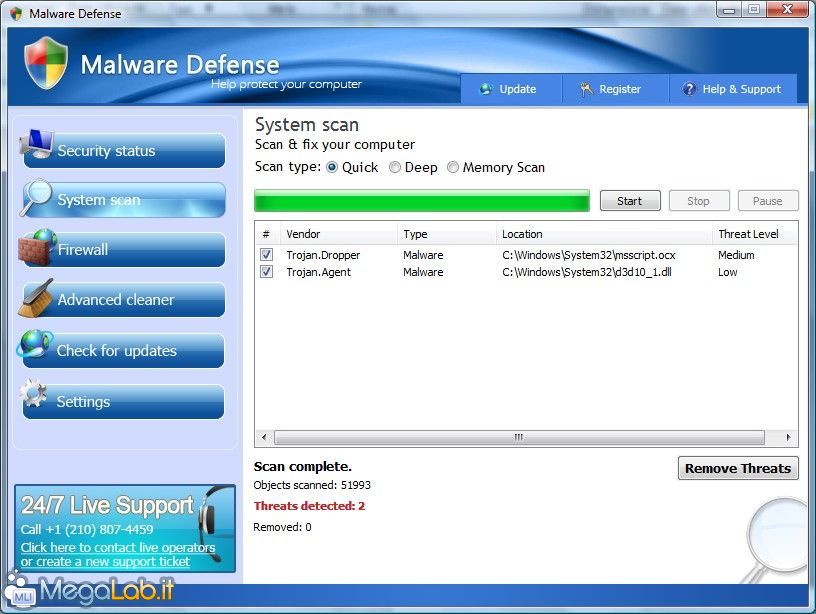The height and width of the screenshot is (614, 816).
Task: Click the Pause scan button
Action: pos(767,201)
